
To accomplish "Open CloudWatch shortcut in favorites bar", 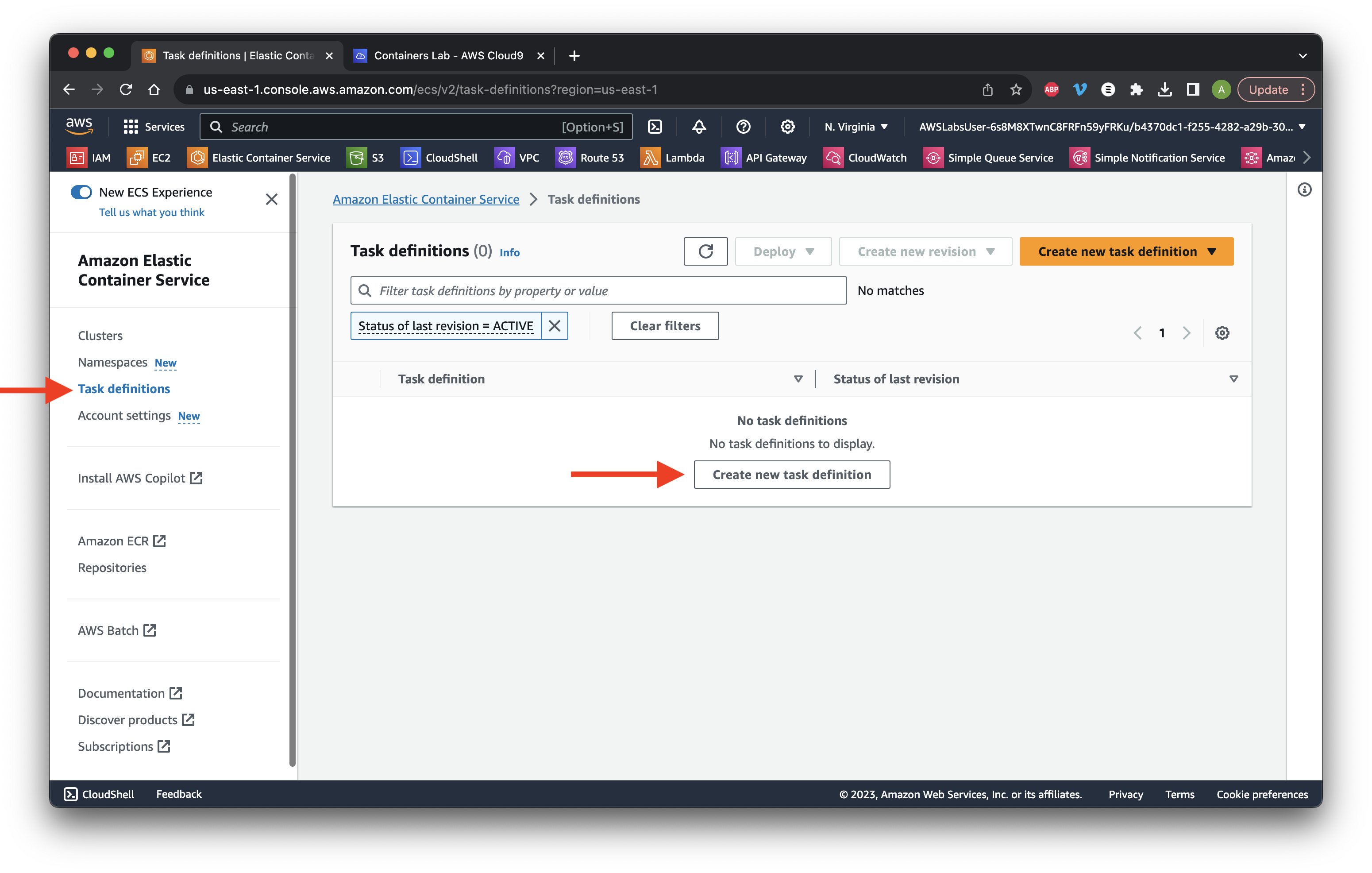I will [x=865, y=158].
